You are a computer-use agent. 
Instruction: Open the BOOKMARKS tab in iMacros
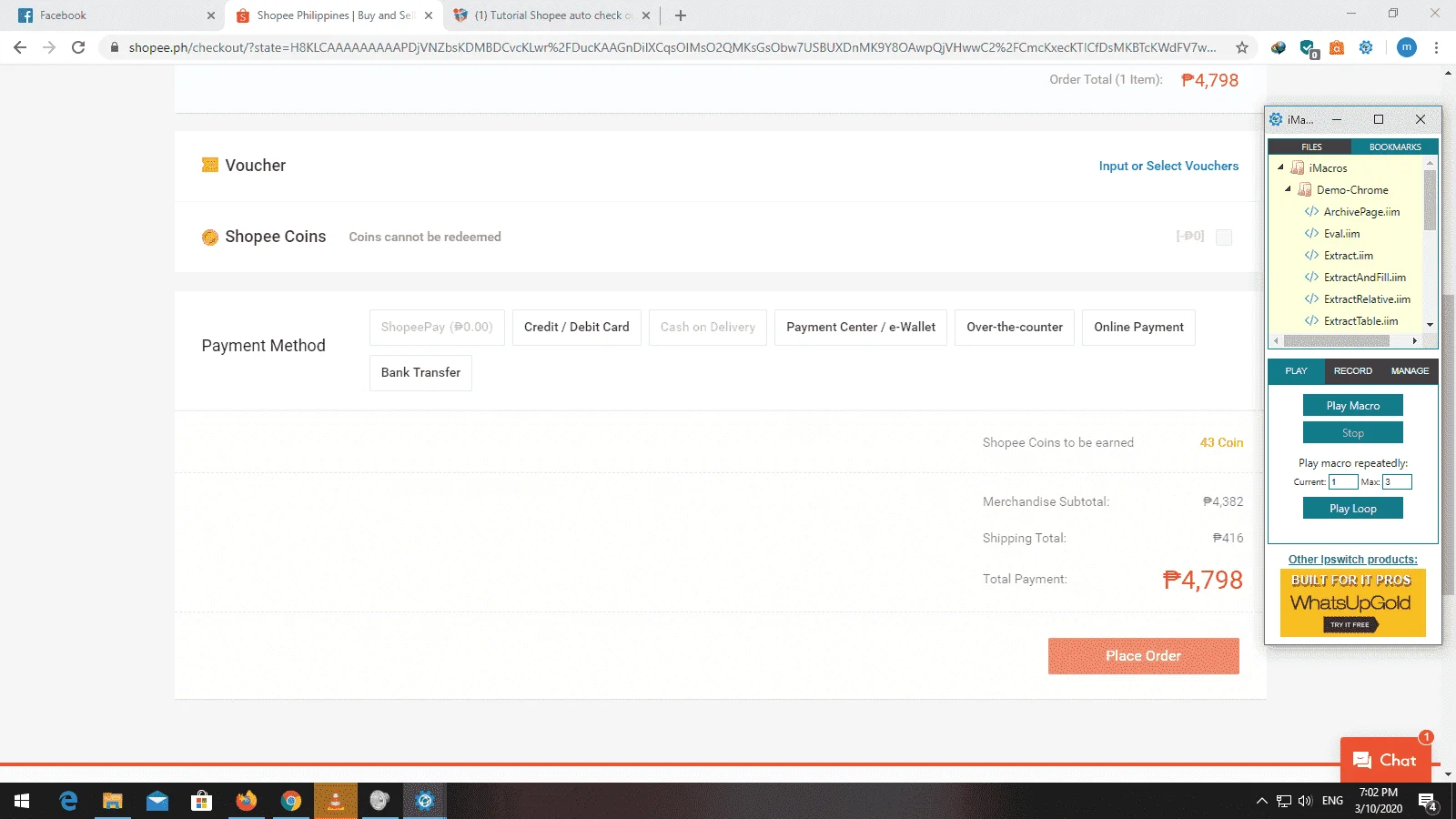tap(1395, 147)
